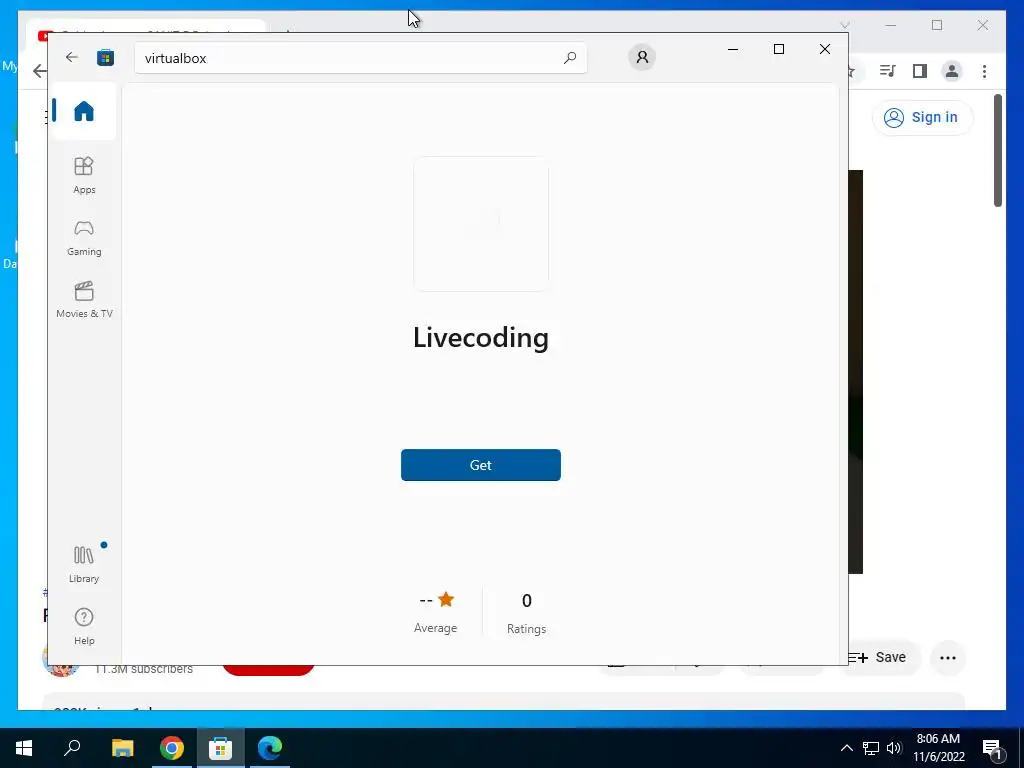Toggle Chrome side panel icon
The width and height of the screenshot is (1024, 768).
(920, 71)
